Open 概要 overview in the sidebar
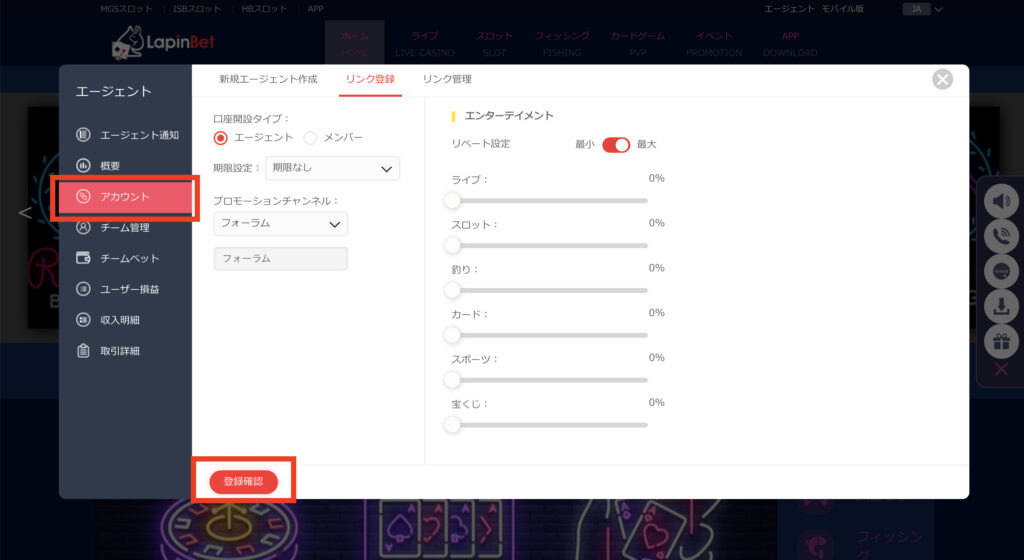The image size is (1024, 560). pyautogui.click(x=127, y=166)
